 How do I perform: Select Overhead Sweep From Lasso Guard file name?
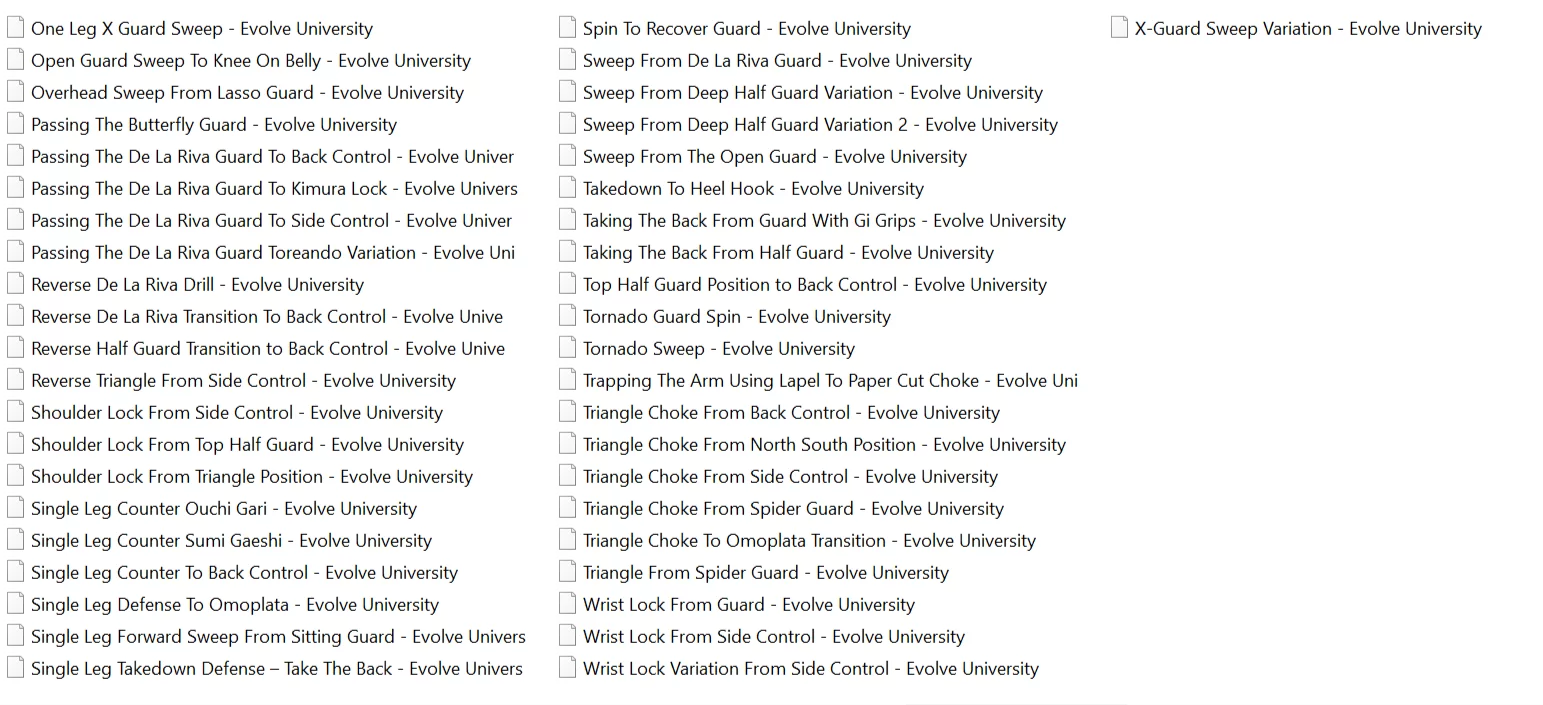(247, 93)
